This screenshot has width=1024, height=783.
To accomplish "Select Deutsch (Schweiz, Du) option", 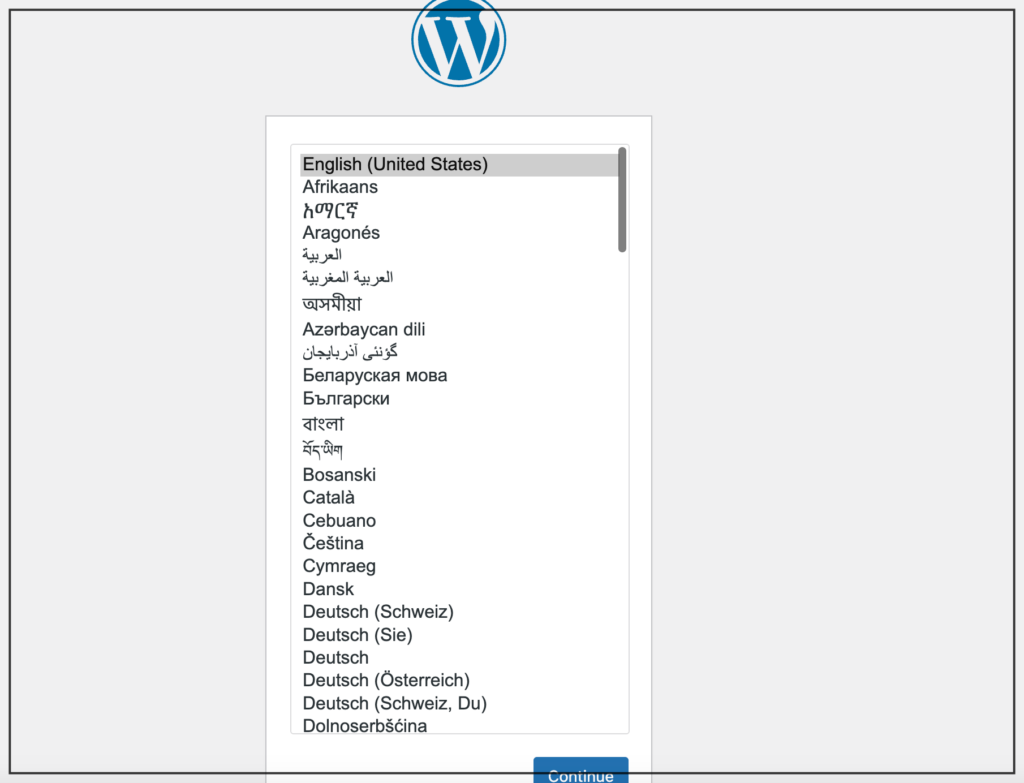I will click(459, 703).
